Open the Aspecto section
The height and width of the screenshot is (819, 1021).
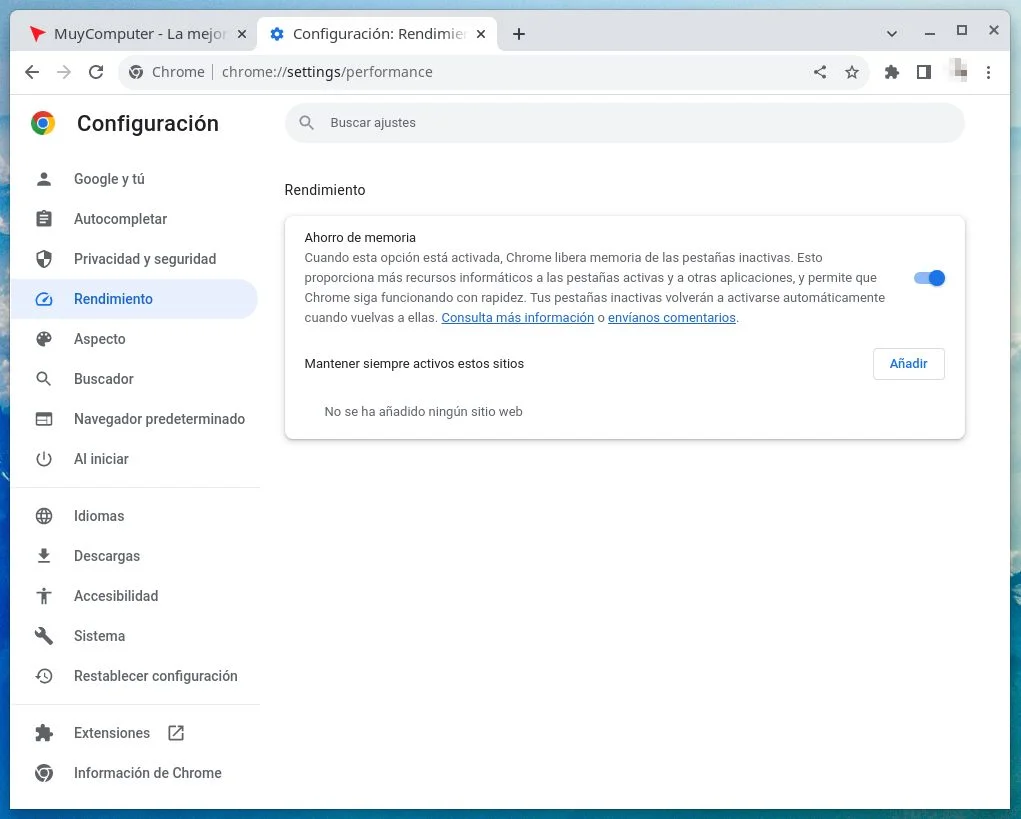pyautogui.click(x=134, y=339)
